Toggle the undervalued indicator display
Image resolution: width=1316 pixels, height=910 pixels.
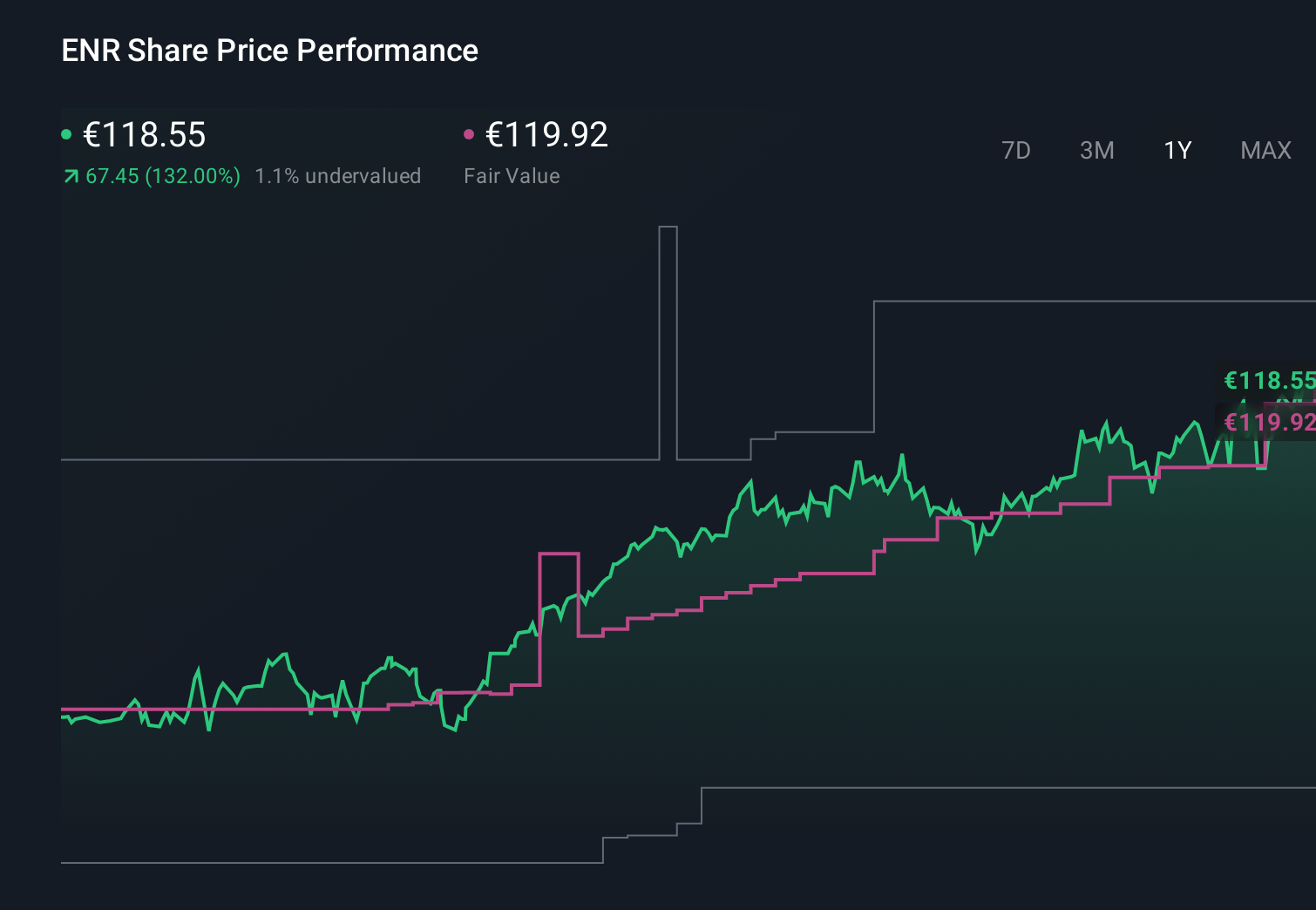tap(338, 176)
